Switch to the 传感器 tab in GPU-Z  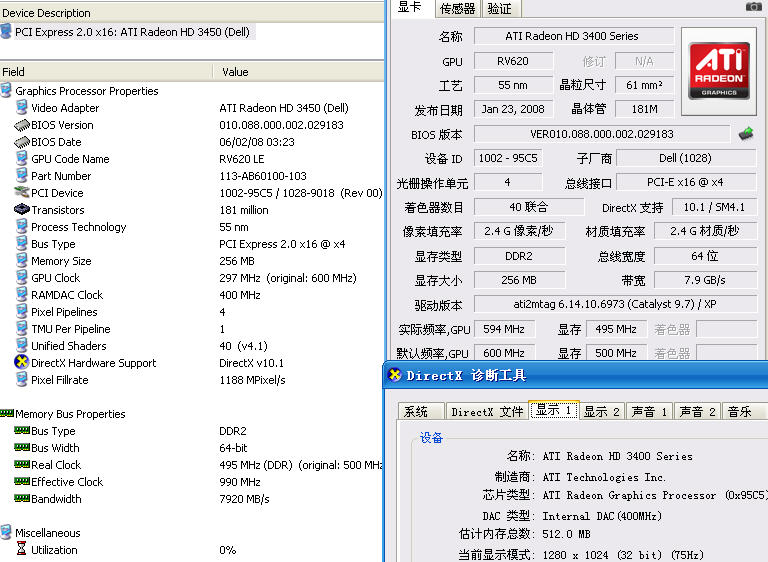(x=457, y=9)
